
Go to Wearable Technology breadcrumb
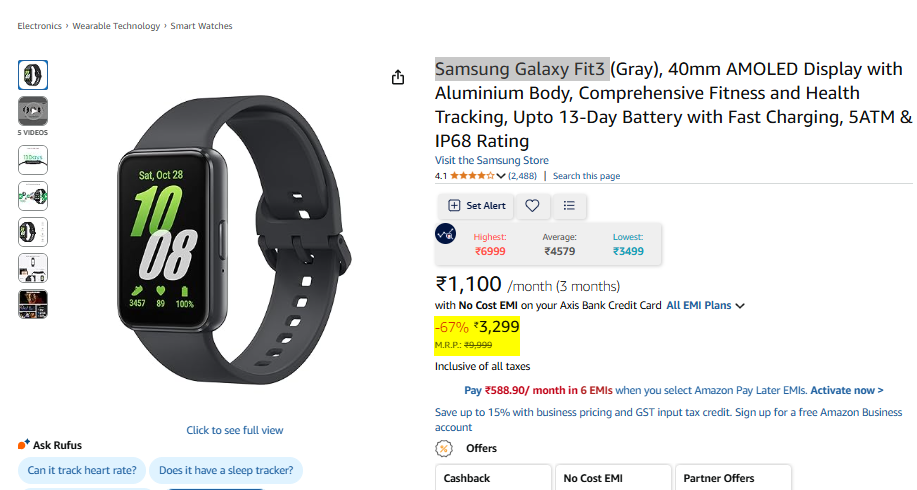(116, 26)
